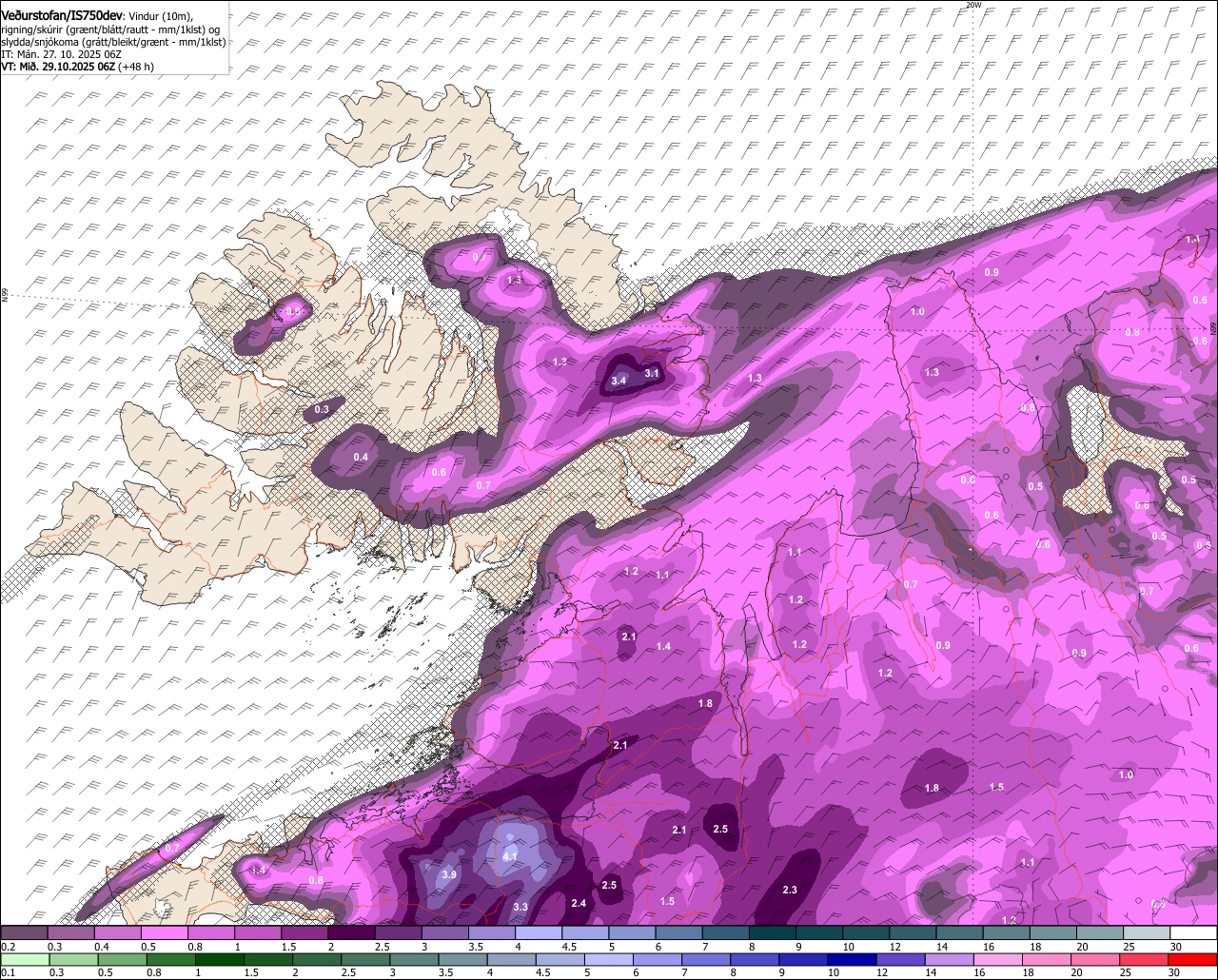Click the 0.2 label in the upper legend
The image size is (1218, 980).
pos(8,947)
